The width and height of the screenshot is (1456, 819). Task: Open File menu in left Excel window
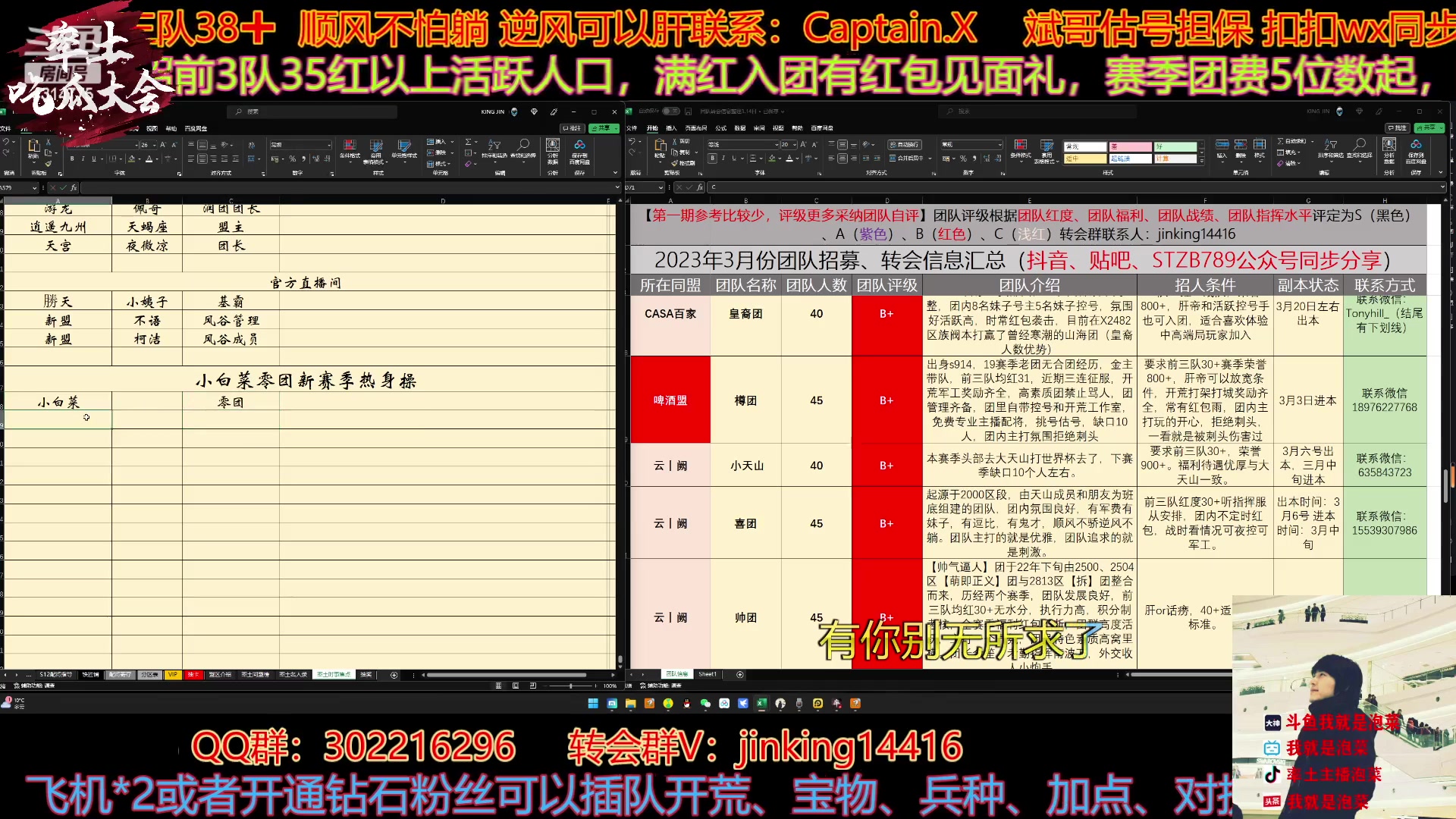(5, 128)
